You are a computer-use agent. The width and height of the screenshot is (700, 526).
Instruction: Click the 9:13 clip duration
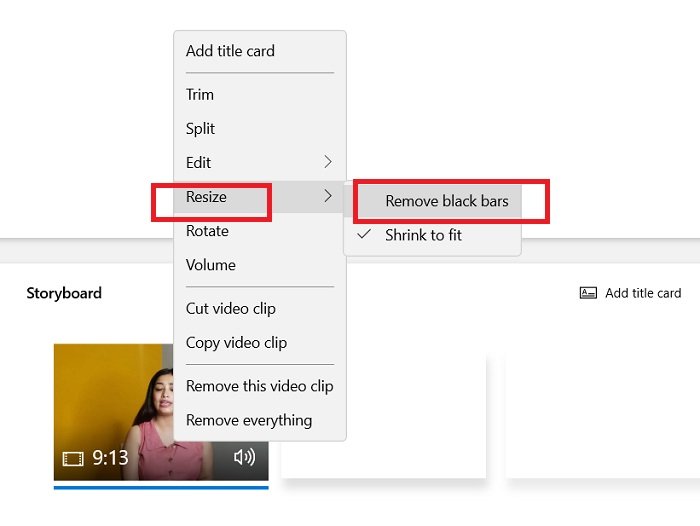pos(110,458)
